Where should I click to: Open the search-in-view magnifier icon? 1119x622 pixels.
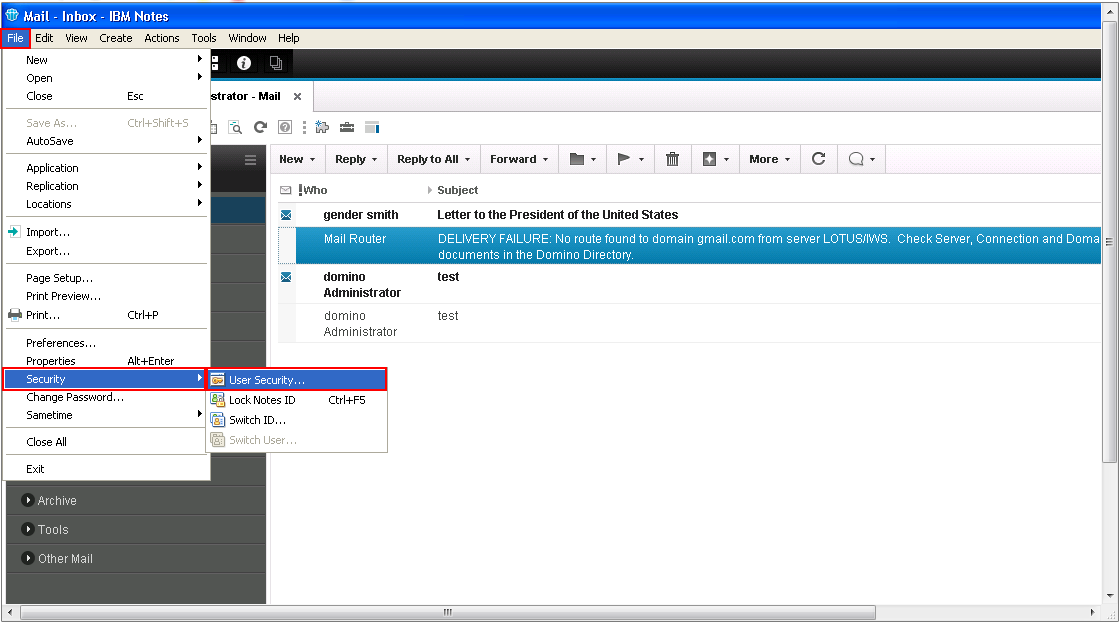coord(235,127)
